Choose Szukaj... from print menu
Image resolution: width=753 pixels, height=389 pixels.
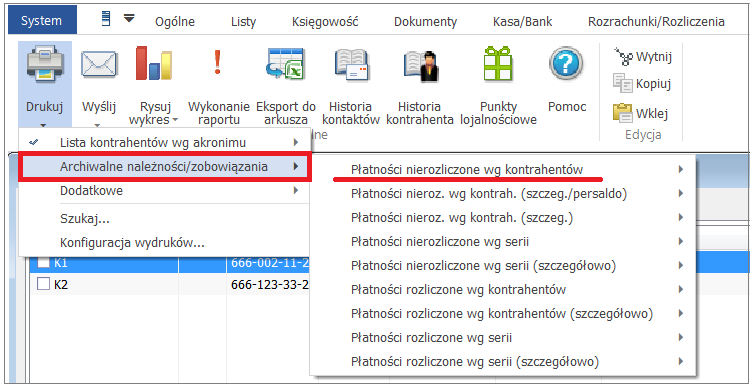click(x=165, y=219)
